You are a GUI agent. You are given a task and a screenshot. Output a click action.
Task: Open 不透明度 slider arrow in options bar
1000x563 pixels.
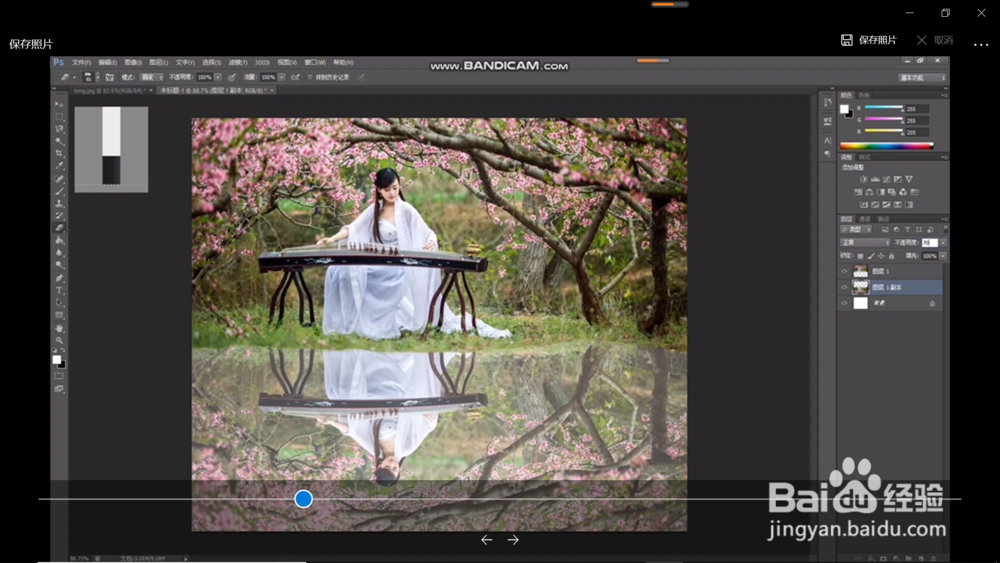(218, 77)
